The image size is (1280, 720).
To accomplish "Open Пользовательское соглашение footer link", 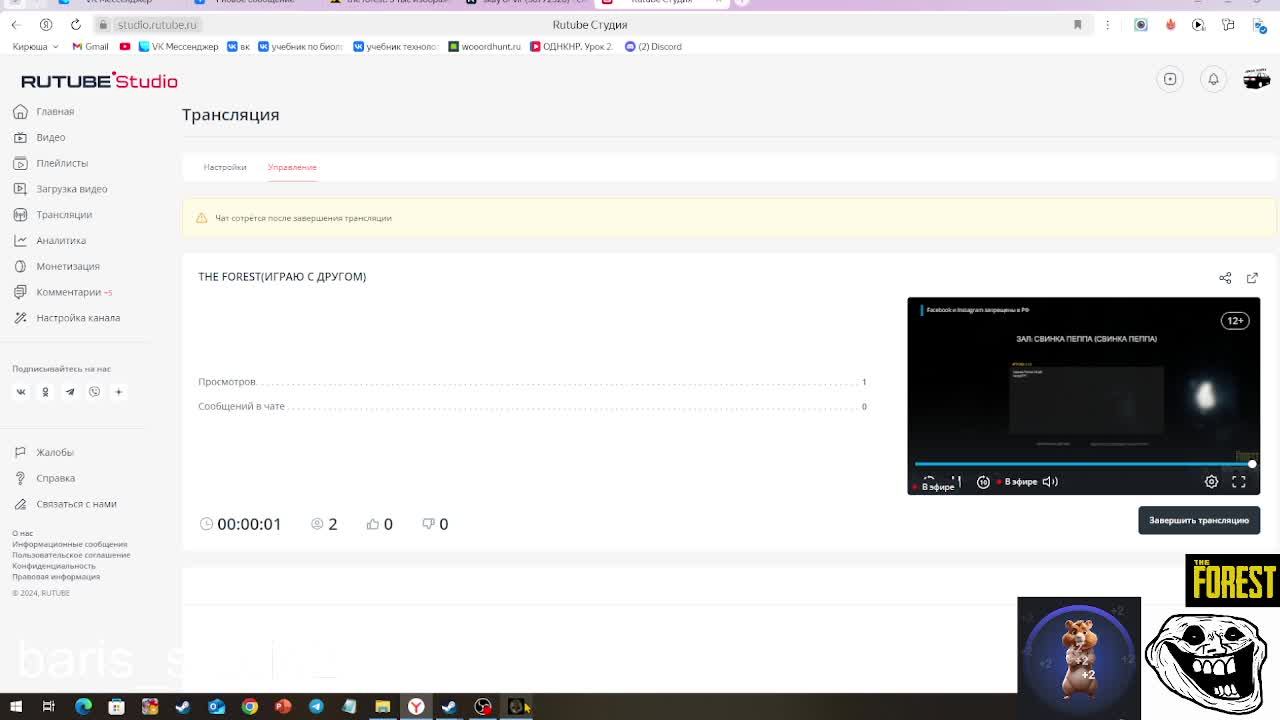I will 71,555.
